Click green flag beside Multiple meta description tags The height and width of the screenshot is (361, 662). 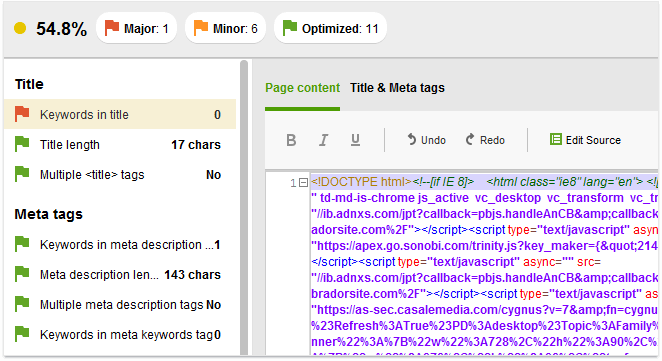click(22, 304)
